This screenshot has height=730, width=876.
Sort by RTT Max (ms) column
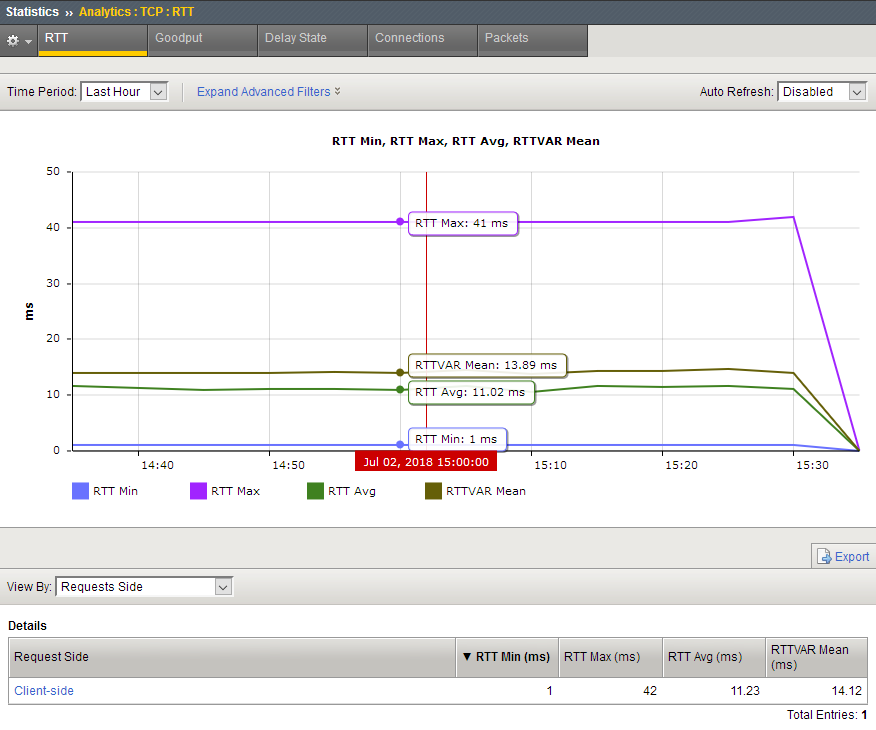tap(601, 657)
